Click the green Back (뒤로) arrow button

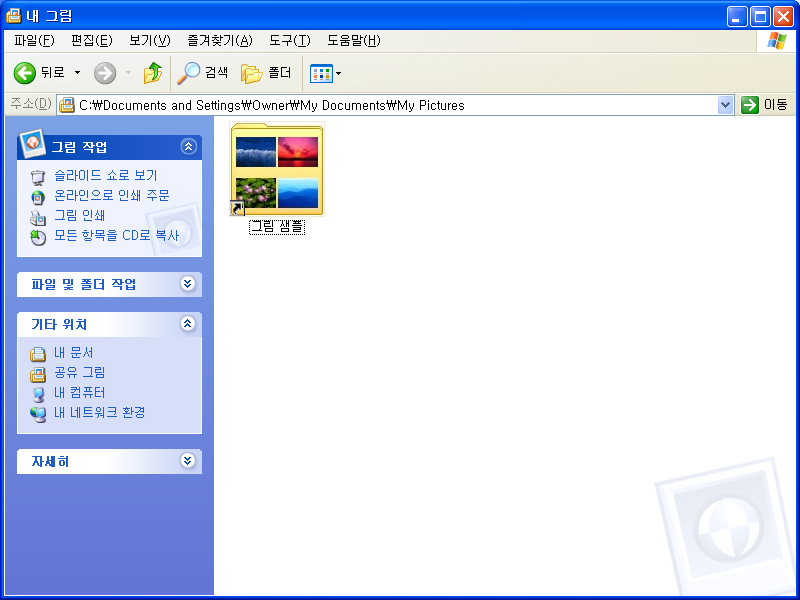[x=24, y=73]
